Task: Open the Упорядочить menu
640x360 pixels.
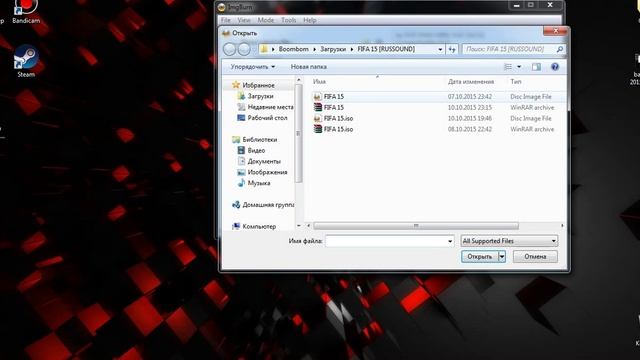Action: [253, 67]
